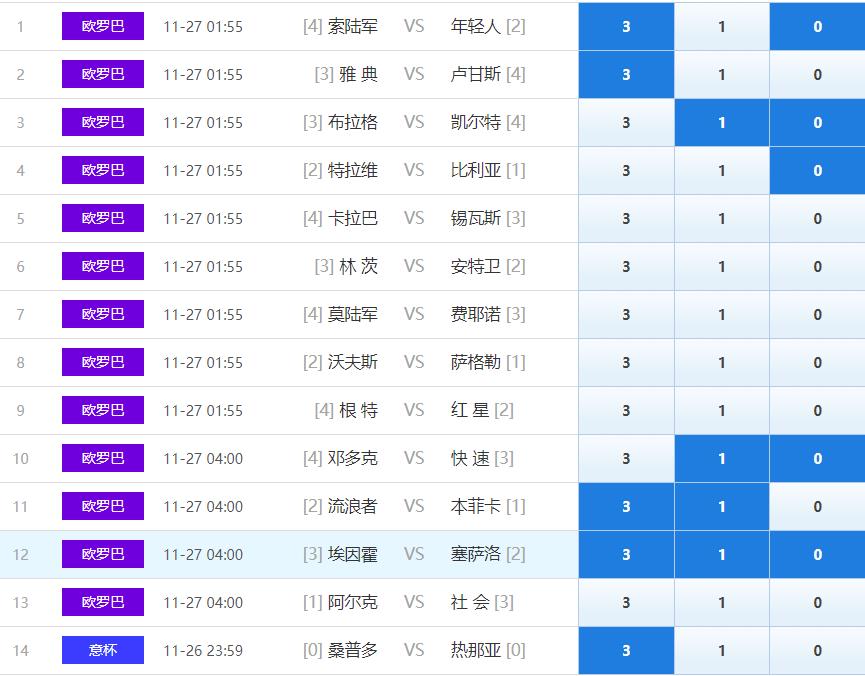Screen dimensions: 865x676
Task: Select 1 in 根特 vs 红星 row
Action: point(722,411)
